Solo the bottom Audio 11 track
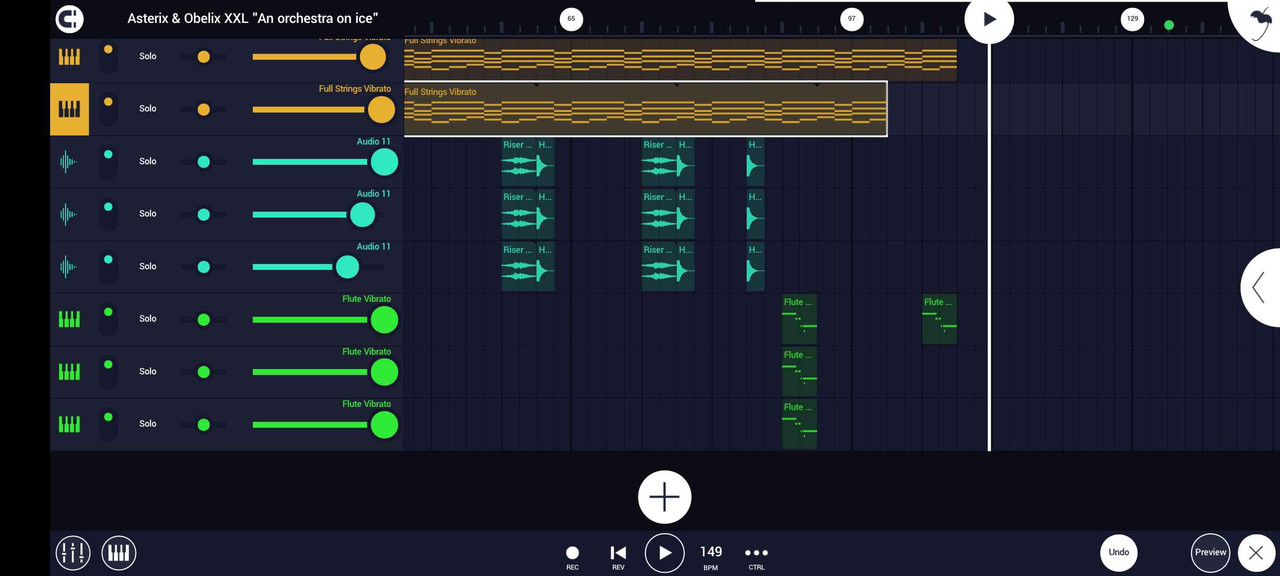This screenshot has height=576, width=1280. (148, 266)
